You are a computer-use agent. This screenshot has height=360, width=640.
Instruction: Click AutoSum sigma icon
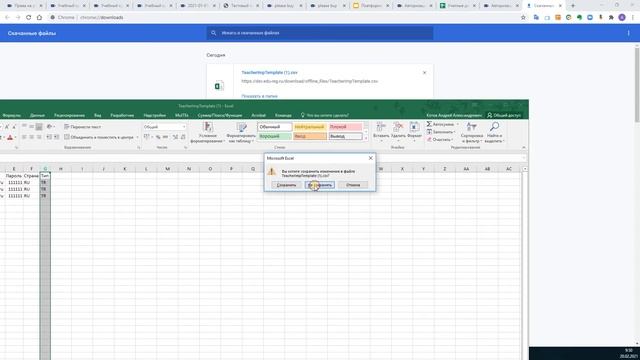429,124
